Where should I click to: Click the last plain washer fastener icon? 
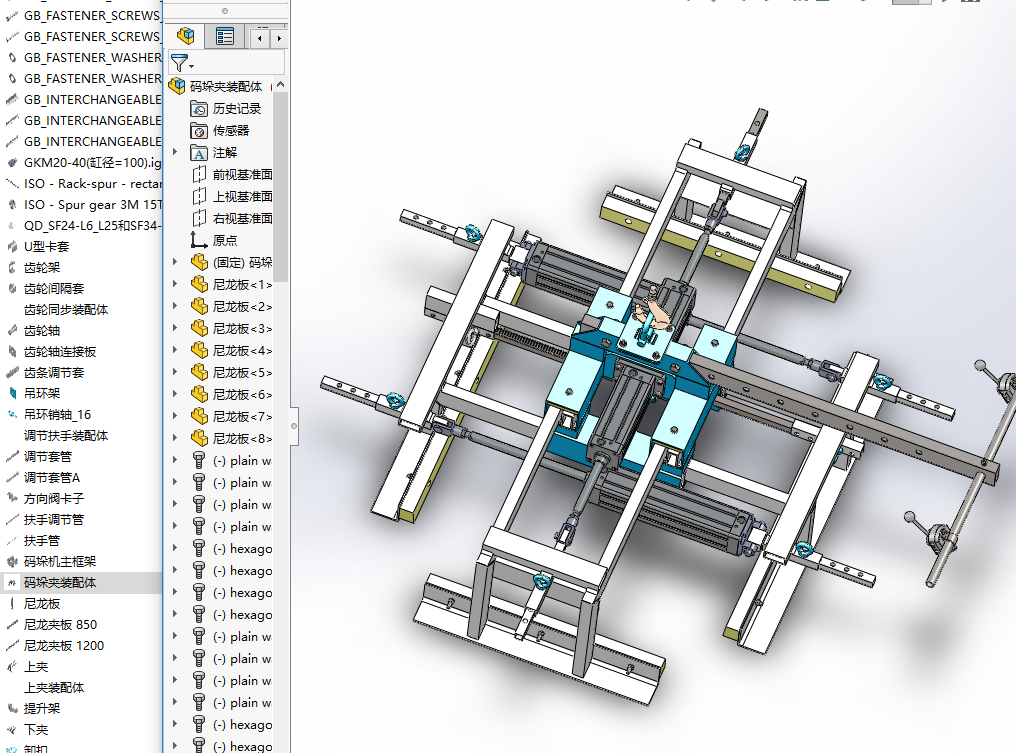coord(199,703)
